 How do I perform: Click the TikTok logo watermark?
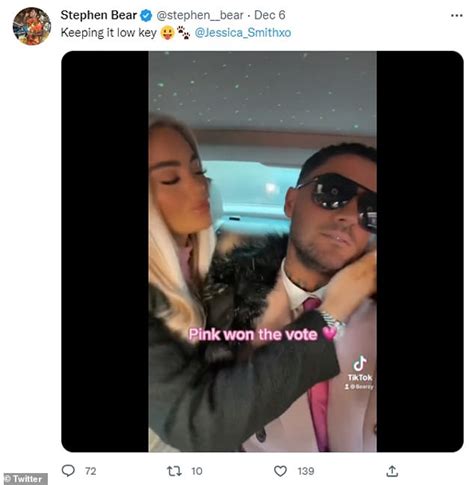click(x=360, y=369)
